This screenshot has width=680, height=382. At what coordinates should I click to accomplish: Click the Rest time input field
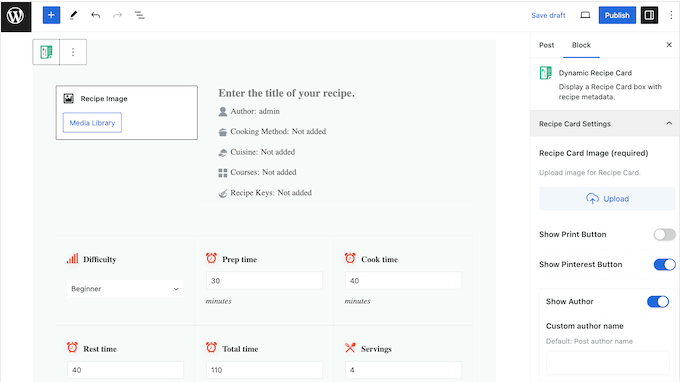125,370
